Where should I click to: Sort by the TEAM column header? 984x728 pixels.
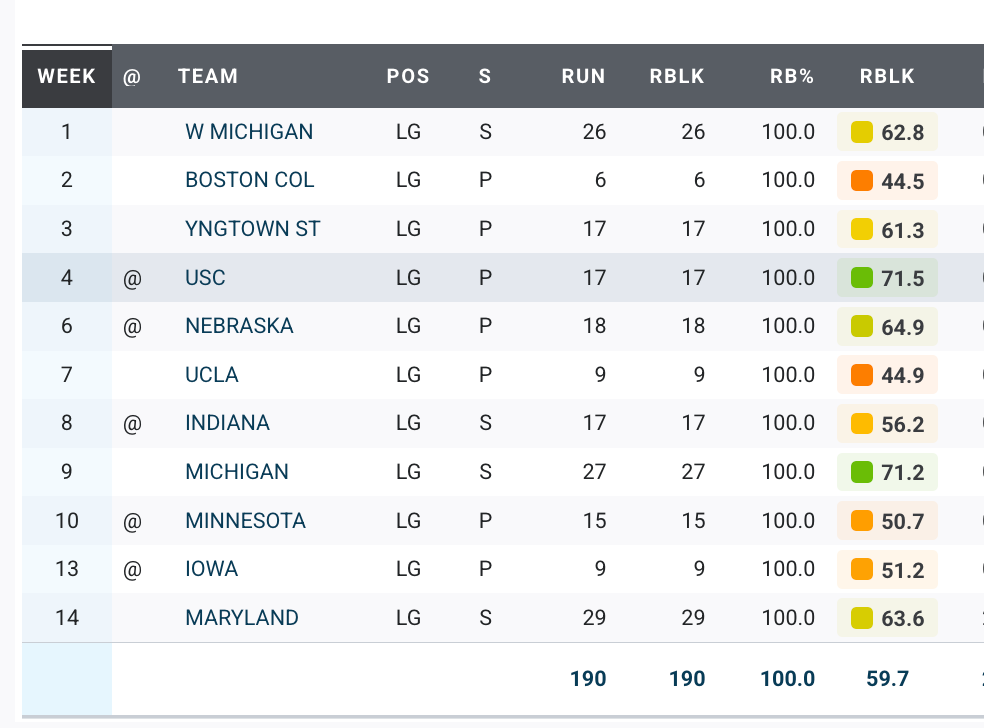[208, 76]
